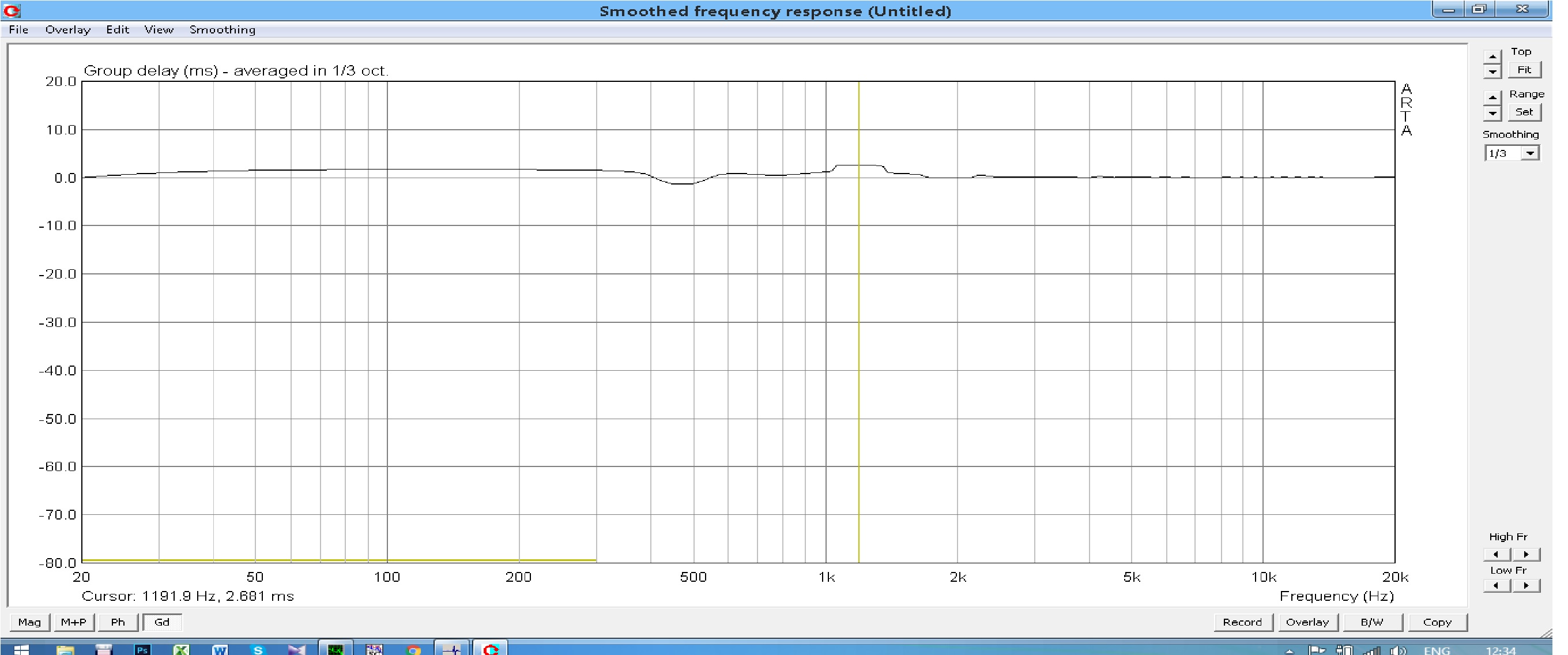Switch to Mag magnitude view
This screenshot has height=655, width=1568.
click(29, 622)
